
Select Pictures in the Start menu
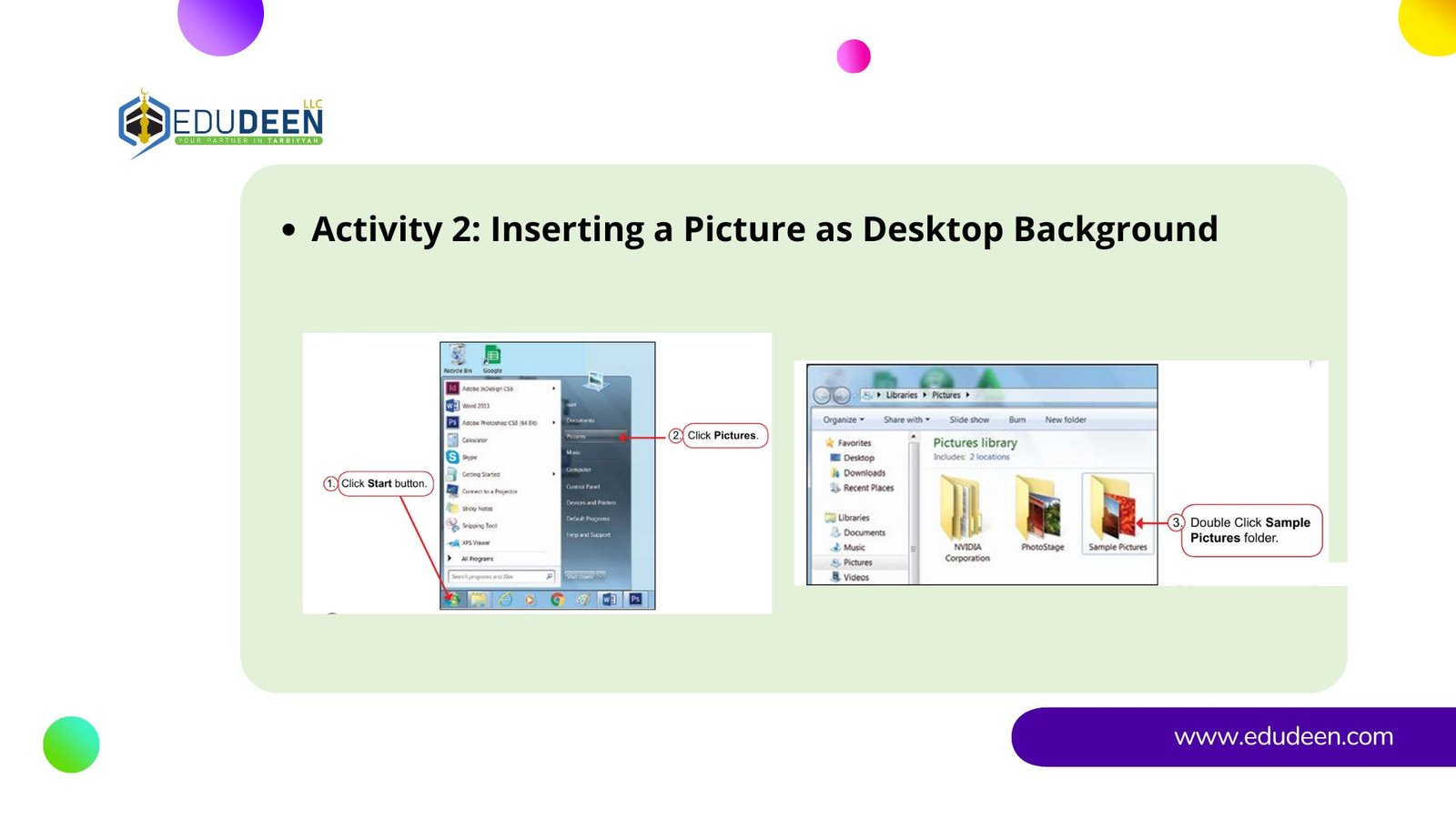tap(577, 437)
